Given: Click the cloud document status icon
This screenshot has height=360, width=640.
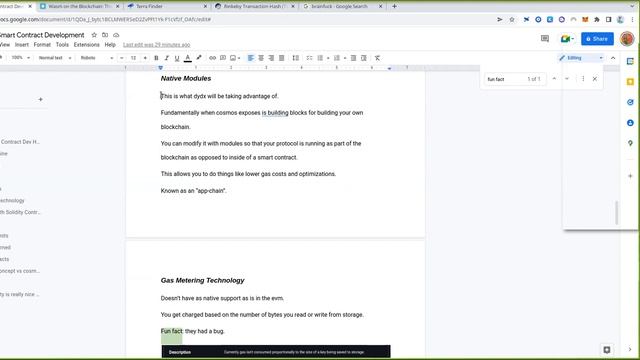Looking at the screenshot, I should coord(116,35).
